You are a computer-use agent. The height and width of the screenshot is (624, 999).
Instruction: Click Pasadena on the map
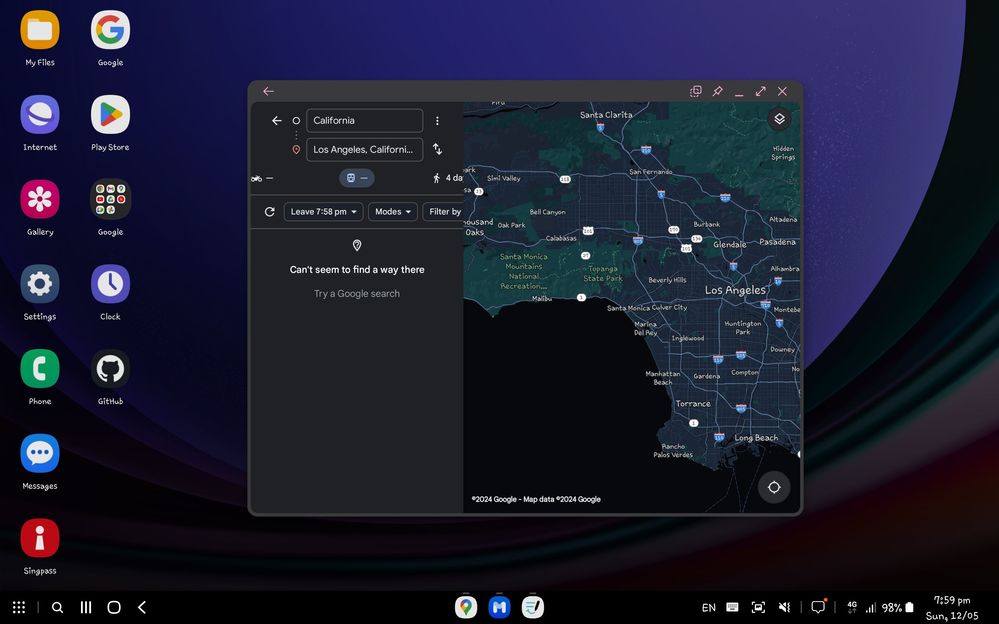click(x=777, y=242)
